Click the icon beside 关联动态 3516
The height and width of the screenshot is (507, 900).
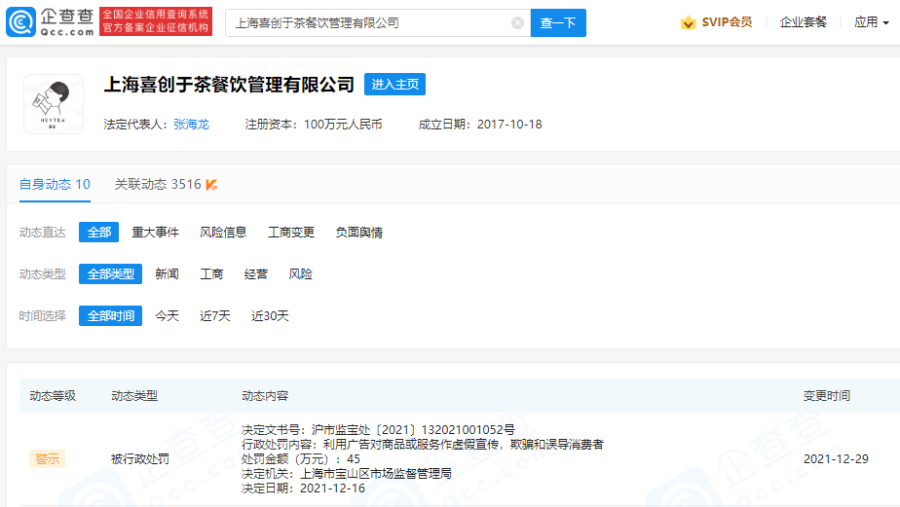212,185
